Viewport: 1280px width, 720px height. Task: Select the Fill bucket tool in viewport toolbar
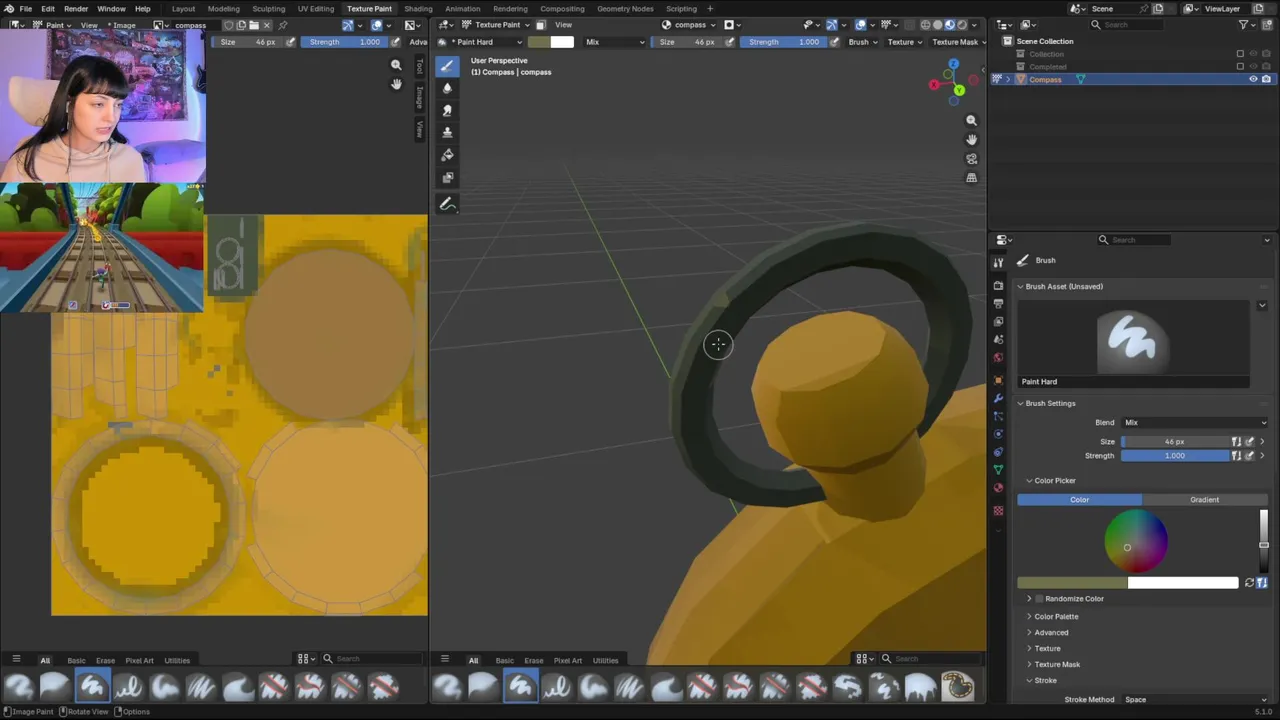point(447,155)
